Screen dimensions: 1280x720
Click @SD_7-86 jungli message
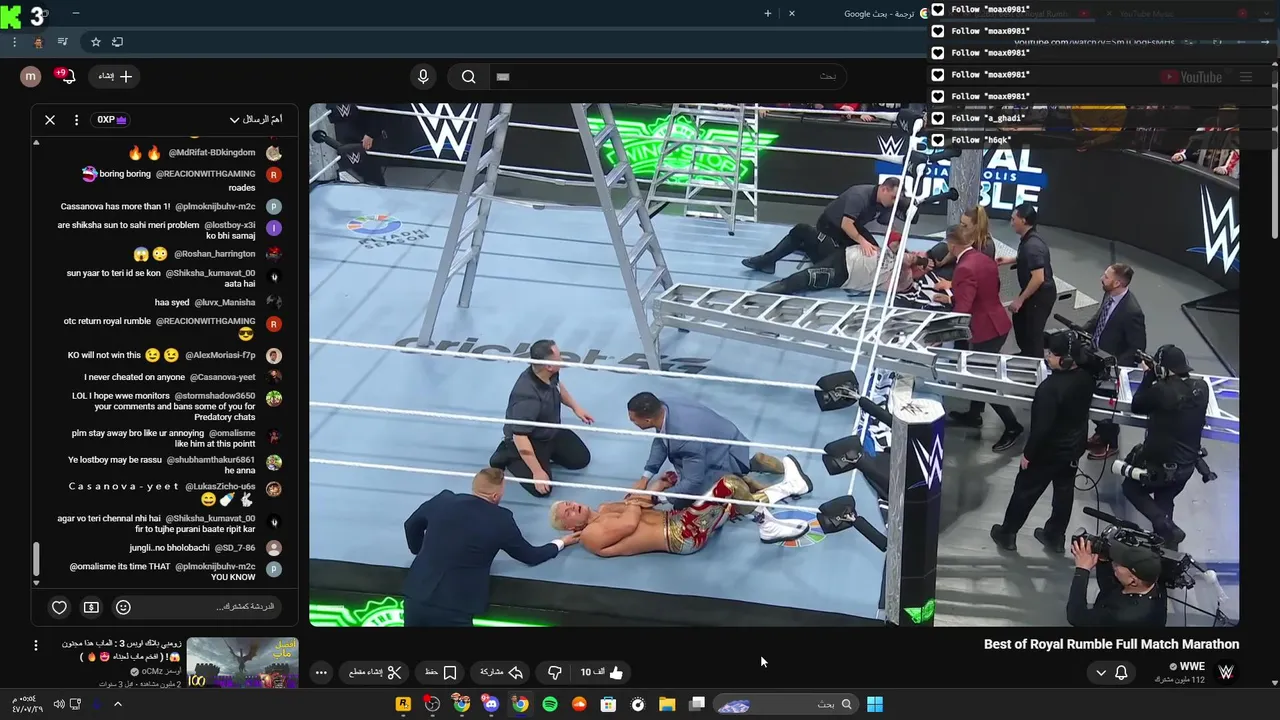(170, 548)
